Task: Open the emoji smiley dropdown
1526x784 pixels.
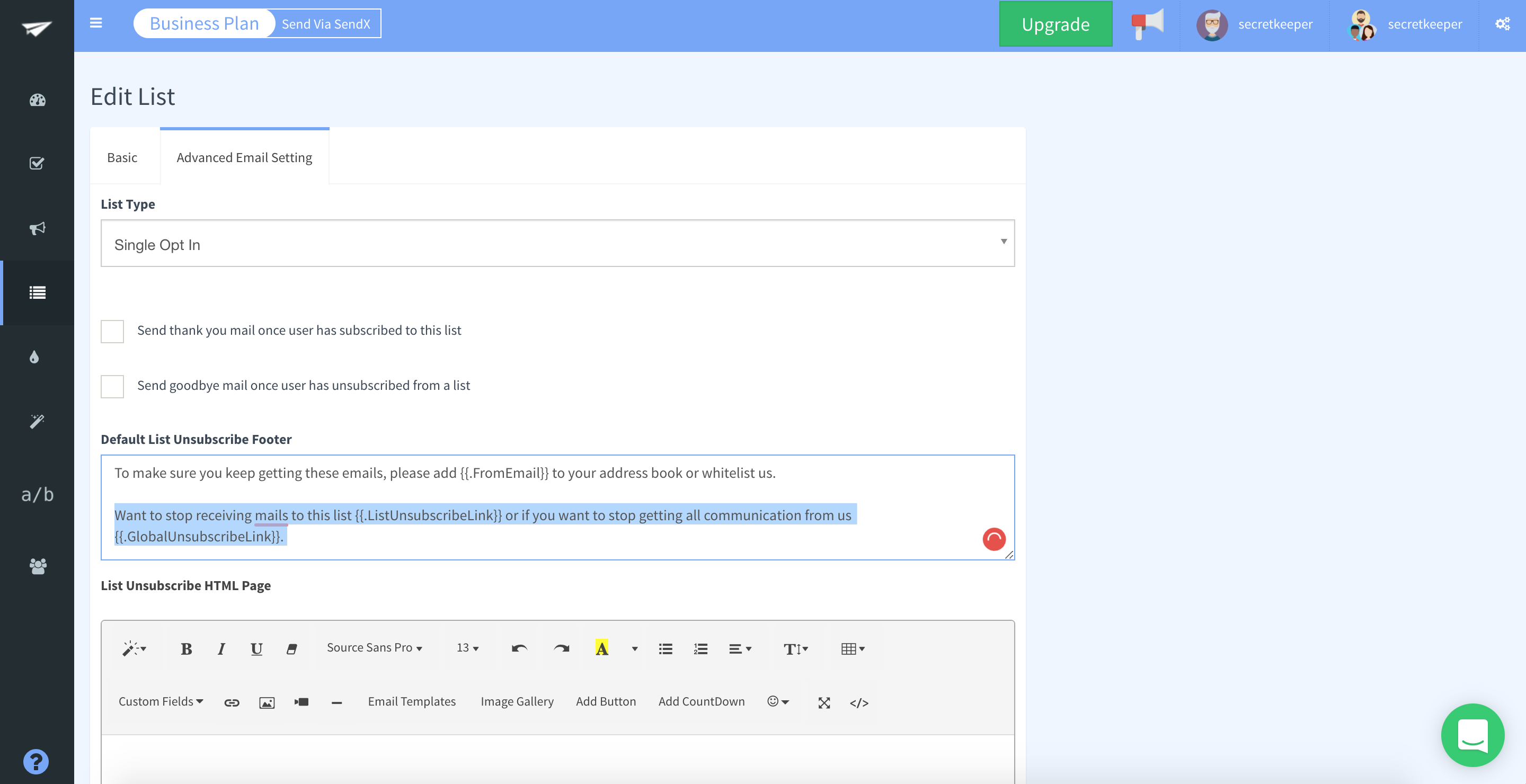Action: coord(778,702)
